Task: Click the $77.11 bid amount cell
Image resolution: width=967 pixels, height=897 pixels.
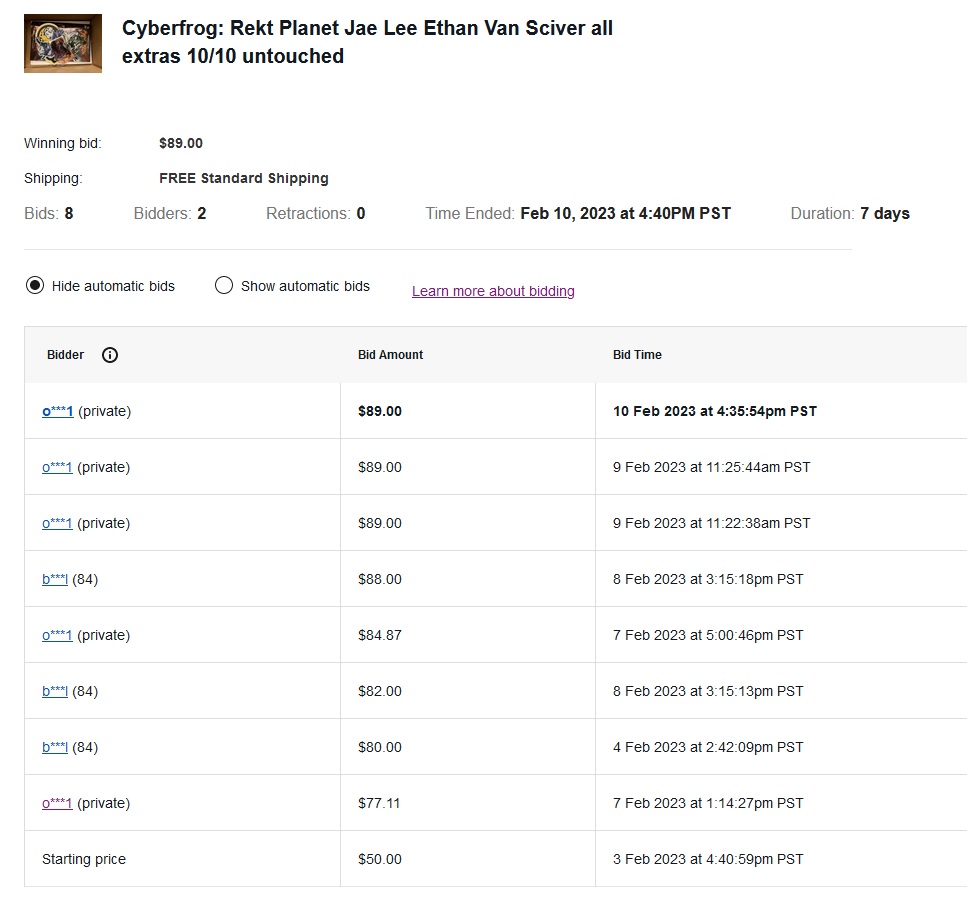Action: (379, 803)
